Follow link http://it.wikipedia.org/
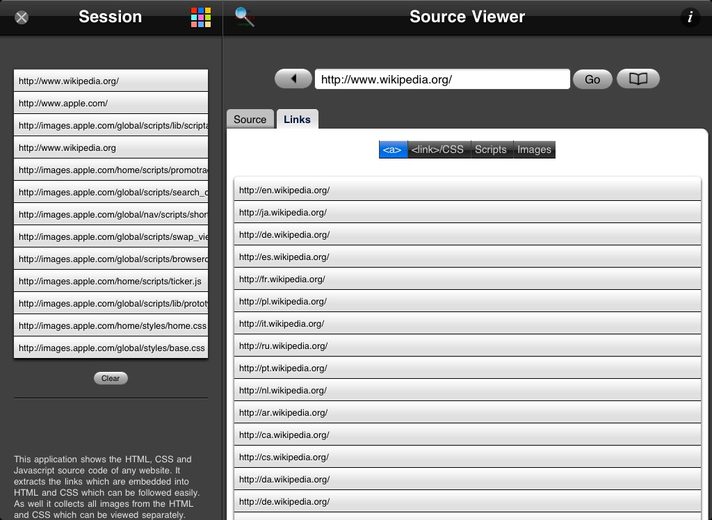The height and width of the screenshot is (520, 712). pyautogui.click(x=468, y=323)
